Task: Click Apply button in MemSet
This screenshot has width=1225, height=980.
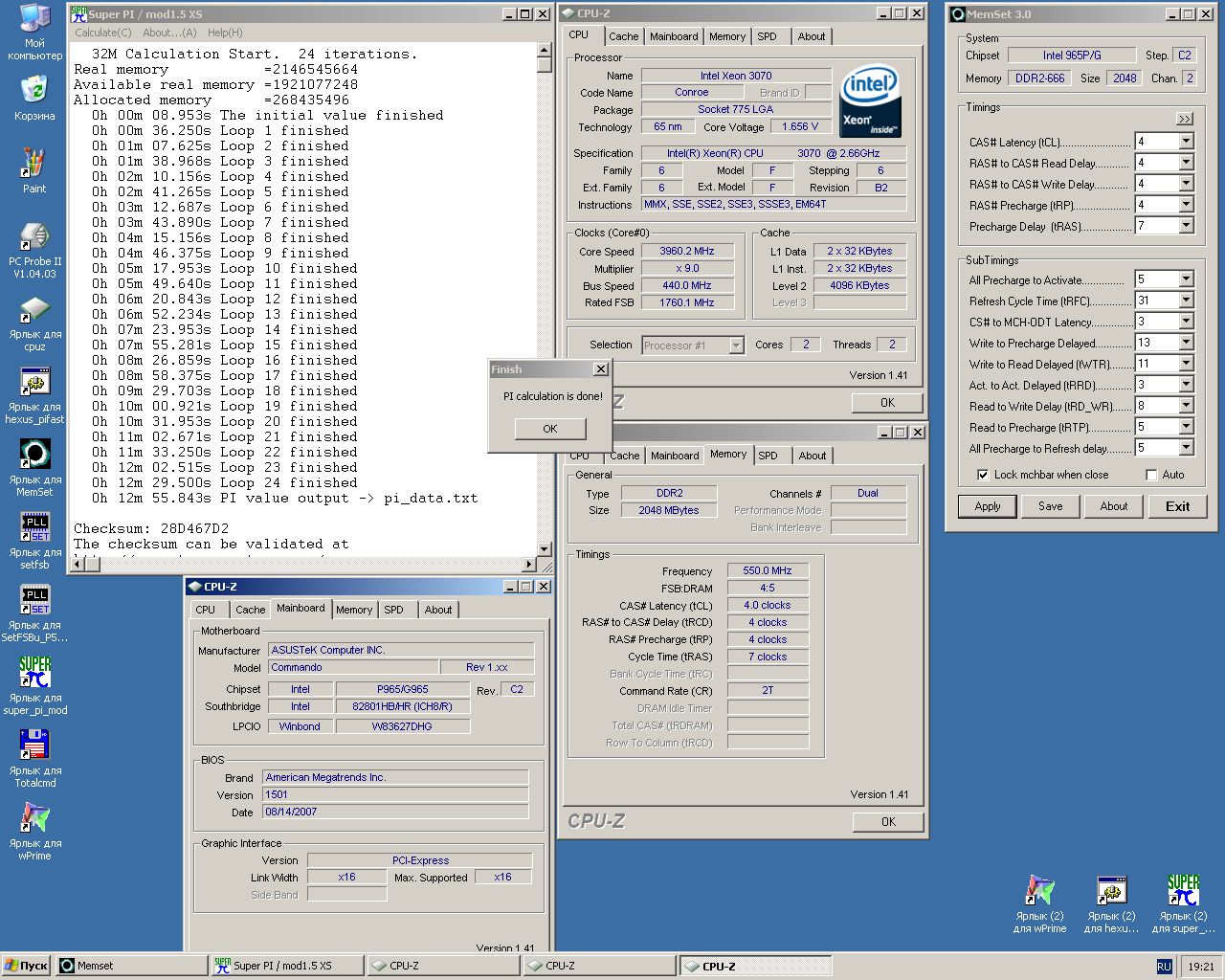Action: [988, 506]
